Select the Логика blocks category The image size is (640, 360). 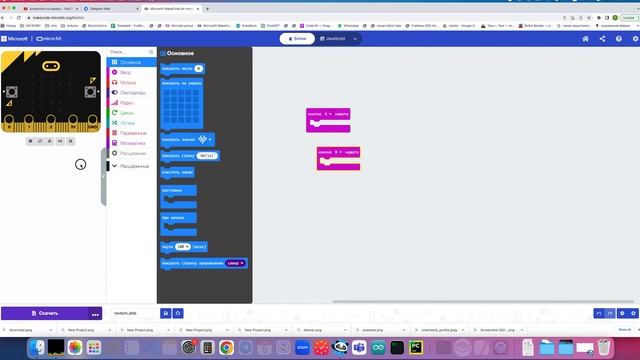[131, 123]
